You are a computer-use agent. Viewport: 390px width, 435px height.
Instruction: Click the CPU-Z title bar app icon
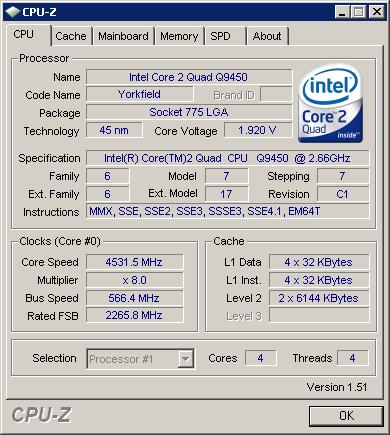13,12
